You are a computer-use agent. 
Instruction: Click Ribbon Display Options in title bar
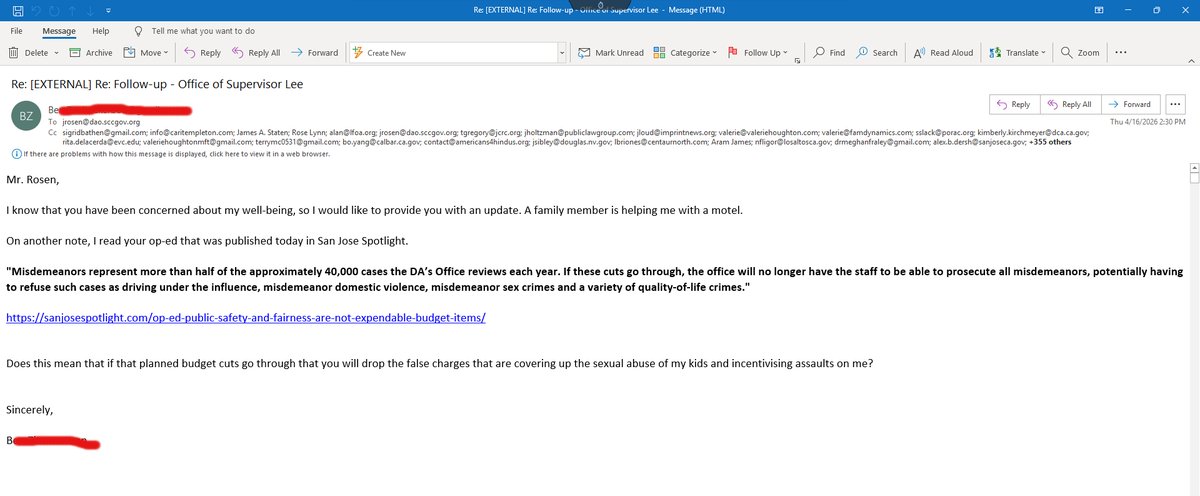pyautogui.click(x=1099, y=9)
